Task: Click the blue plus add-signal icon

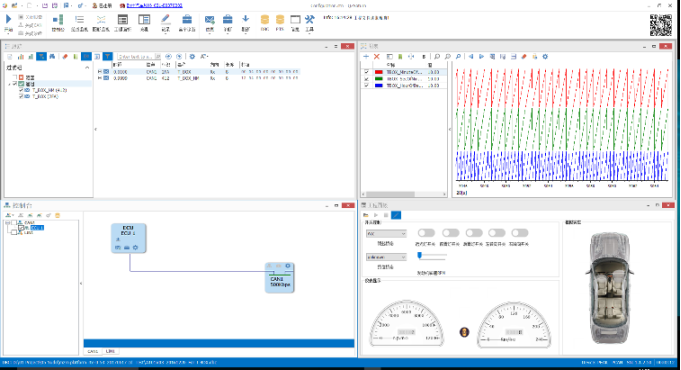Action: tap(366, 56)
